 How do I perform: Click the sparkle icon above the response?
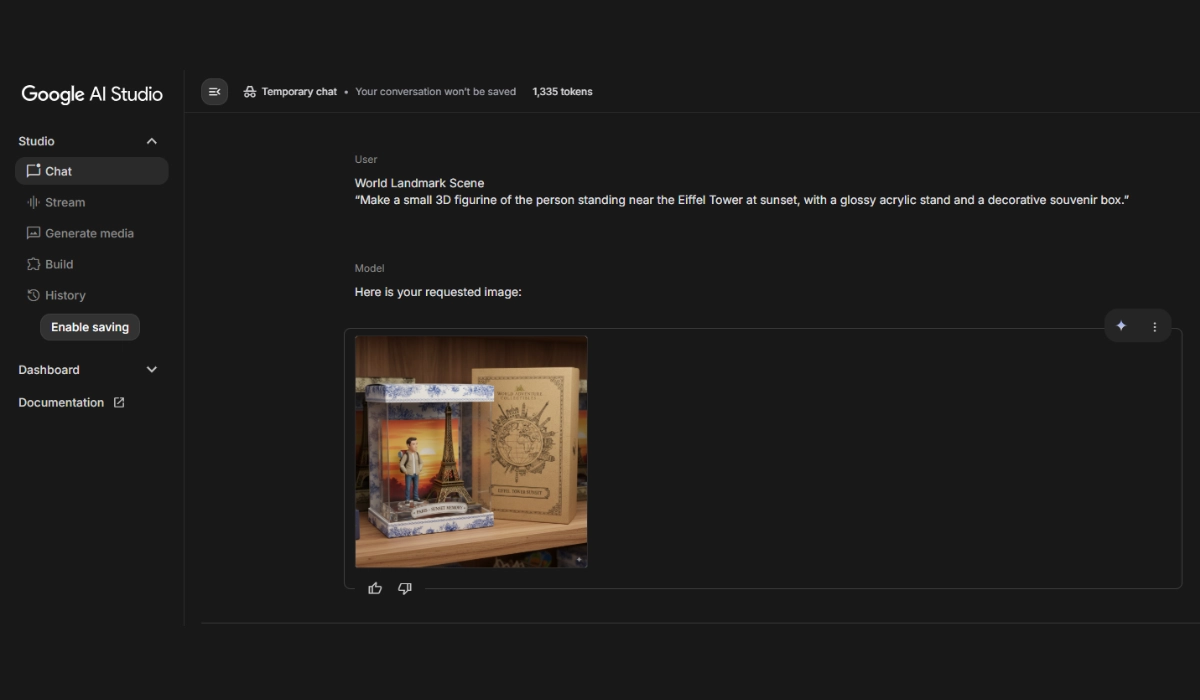point(1121,326)
